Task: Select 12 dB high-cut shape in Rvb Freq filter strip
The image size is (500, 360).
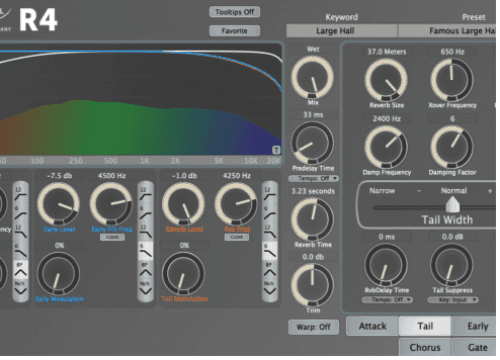Action: [270, 232]
